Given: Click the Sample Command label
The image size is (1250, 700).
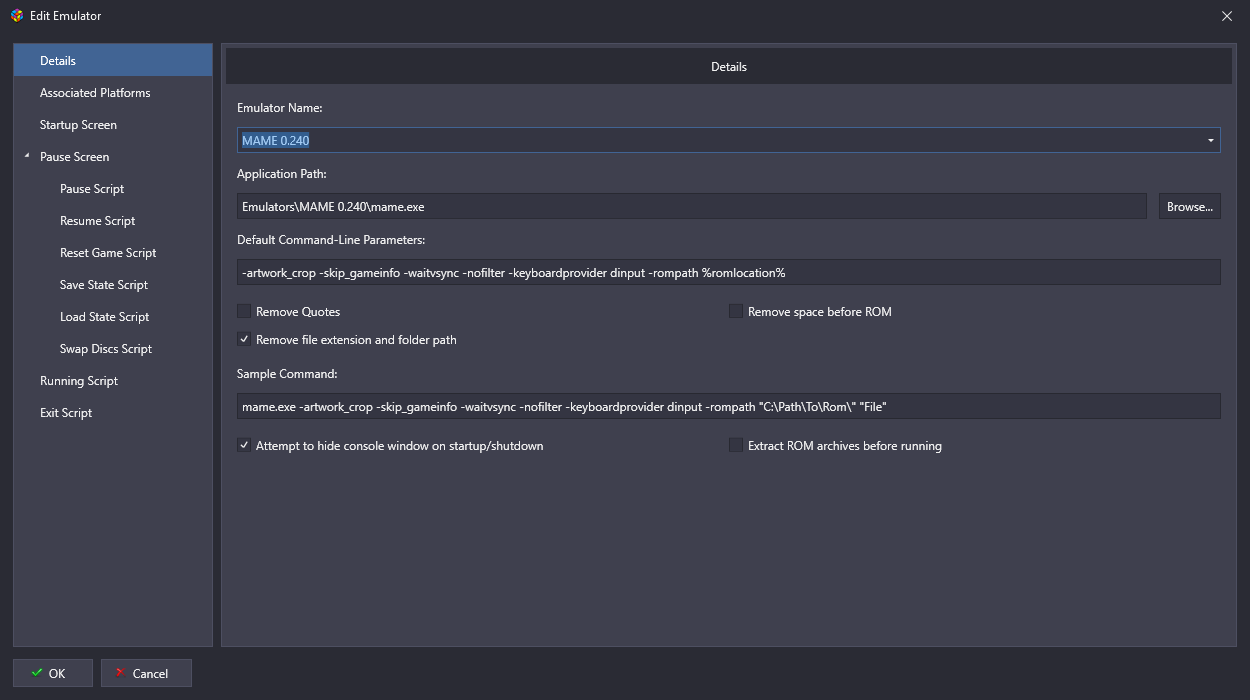Looking at the screenshot, I should [x=287, y=373].
